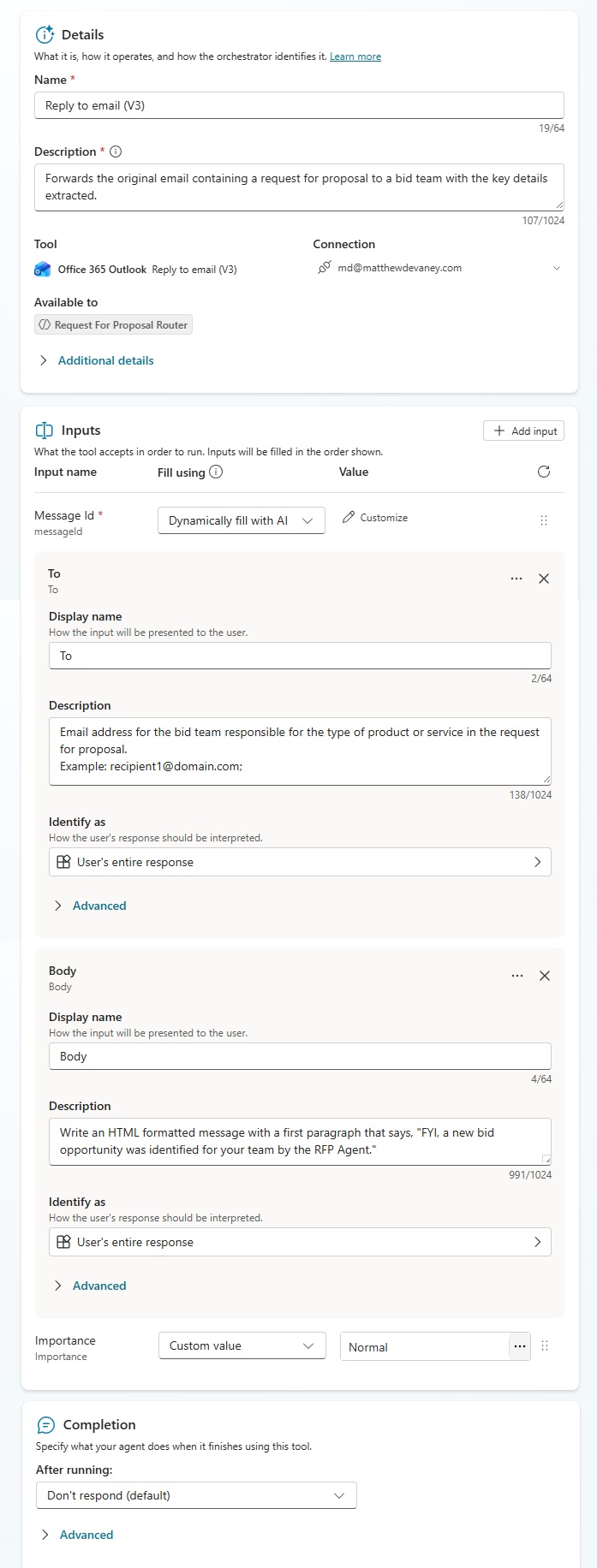Screen dimensions: 597x1568
Task: Click Customize for Message Id
Action: coord(375,518)
